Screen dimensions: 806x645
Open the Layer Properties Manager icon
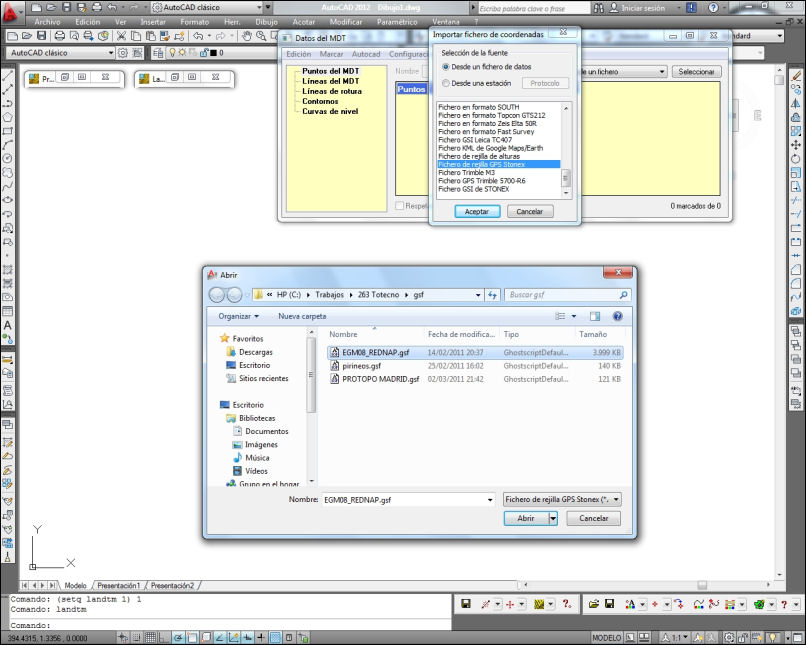coord(158,53)
